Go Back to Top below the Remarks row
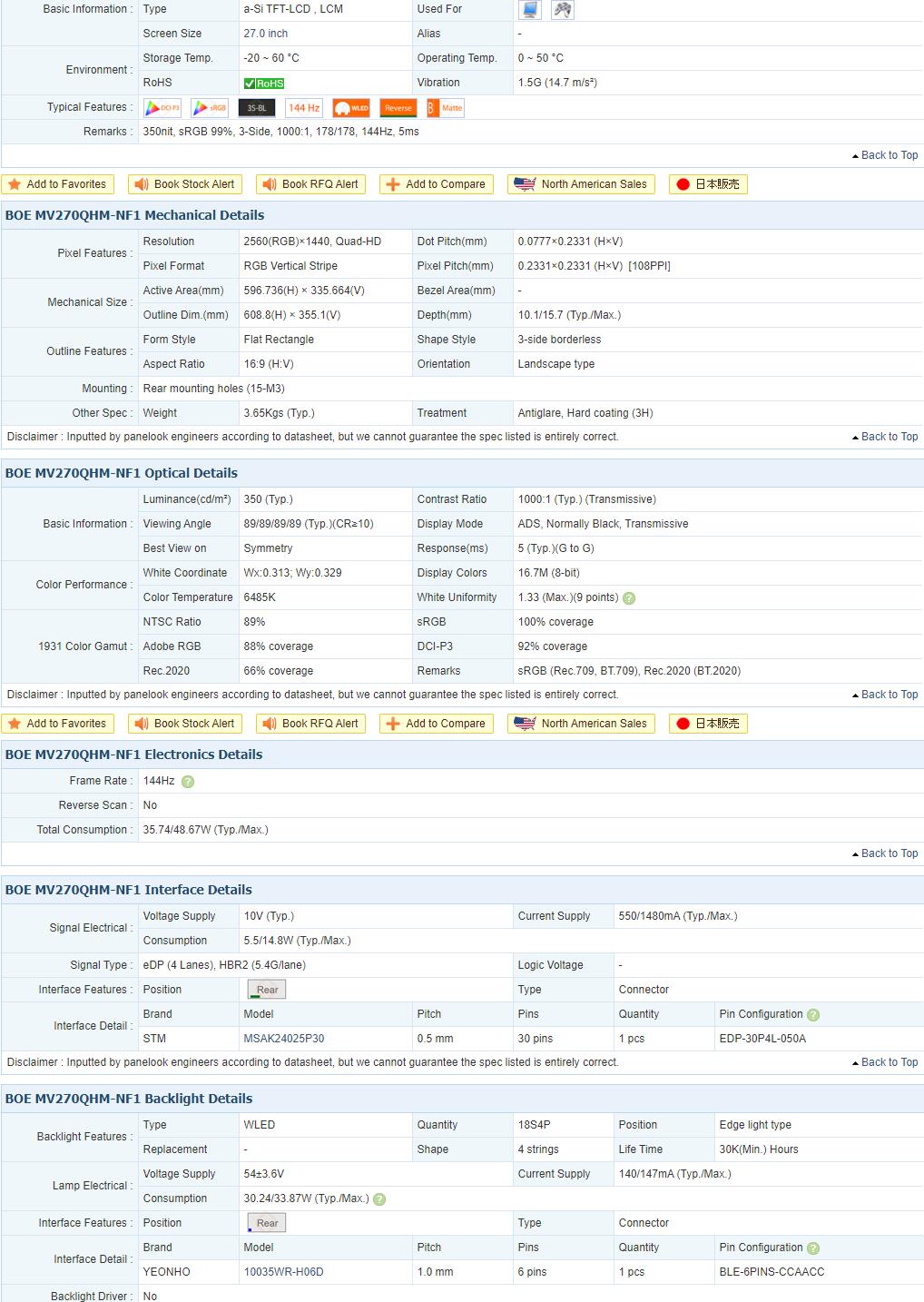The height and width of the screenshot is (1302, 924). coord(885,155)
